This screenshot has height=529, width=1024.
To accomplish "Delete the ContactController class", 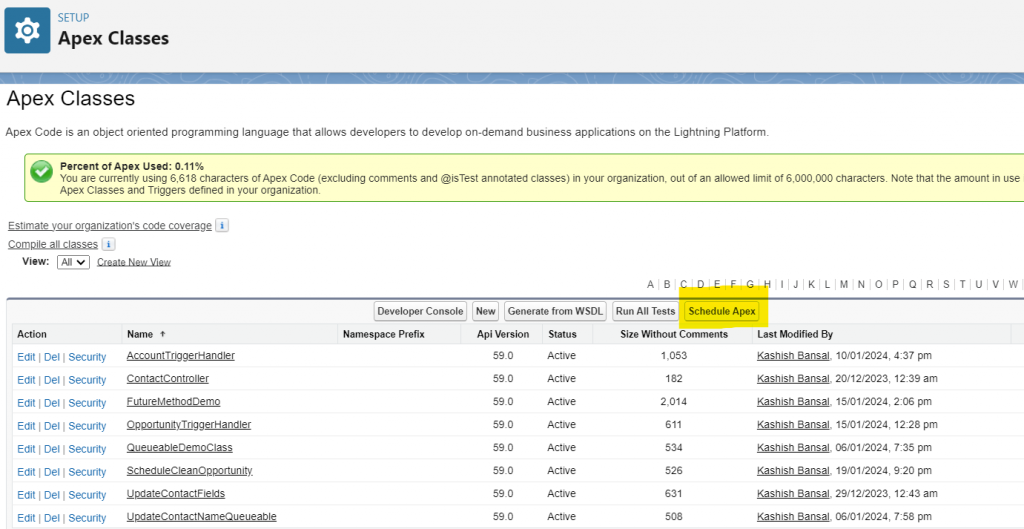I will pyautogui.click(x=52, y=379).
